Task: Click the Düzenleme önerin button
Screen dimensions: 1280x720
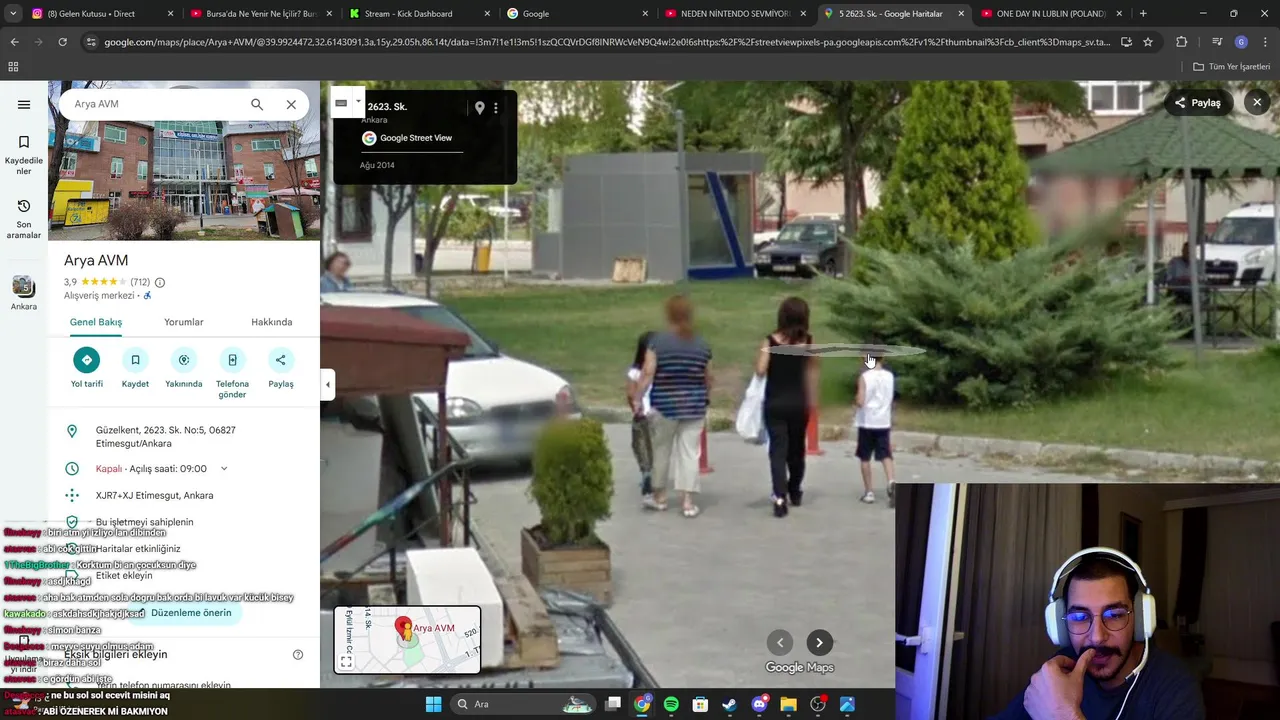Action: tap(191, 613)
